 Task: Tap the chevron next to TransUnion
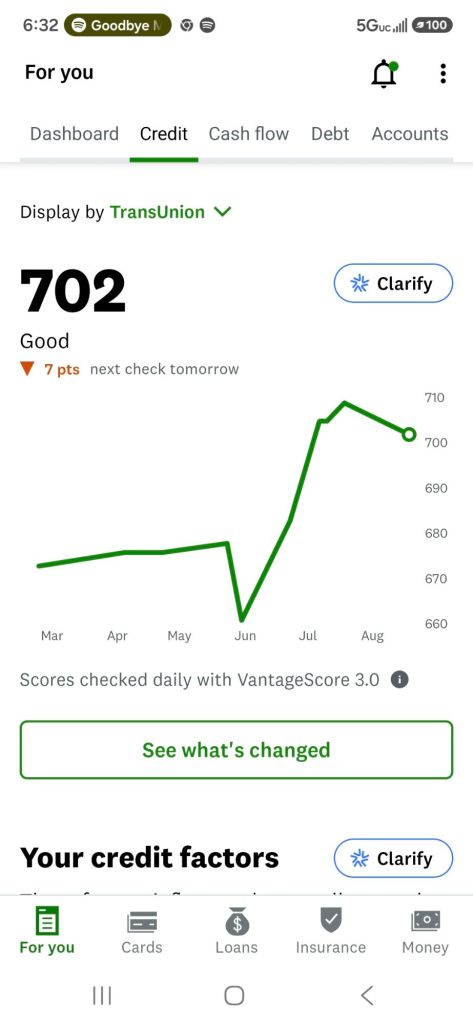tap(223, 212)
